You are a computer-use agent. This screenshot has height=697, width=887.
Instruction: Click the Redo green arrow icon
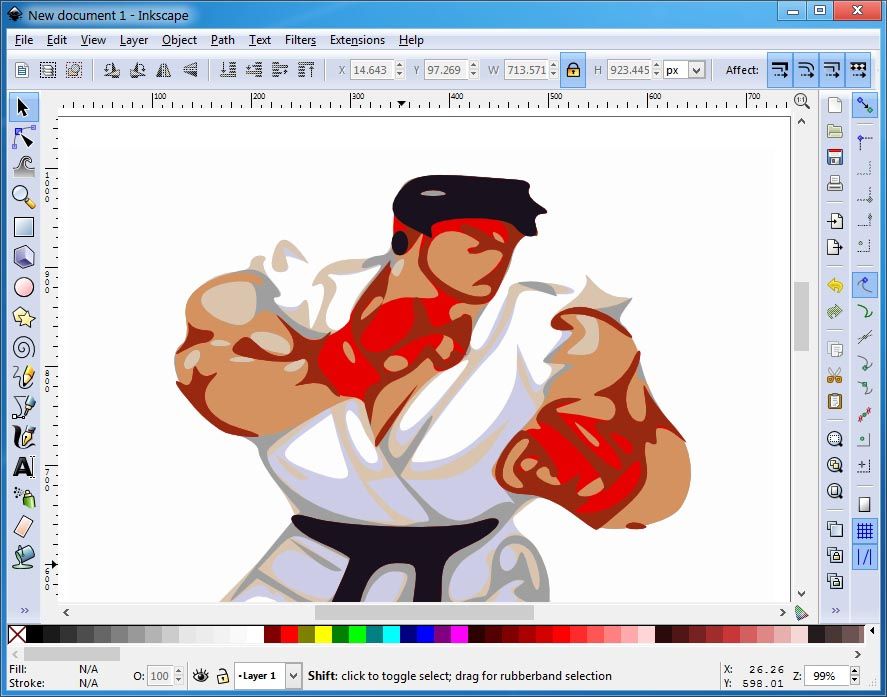click(x=835, y=311)
